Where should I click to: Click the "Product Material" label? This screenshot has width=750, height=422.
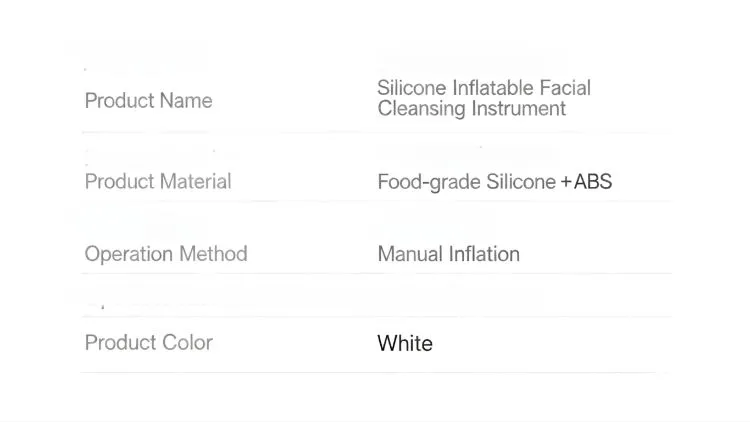point(158,181)
